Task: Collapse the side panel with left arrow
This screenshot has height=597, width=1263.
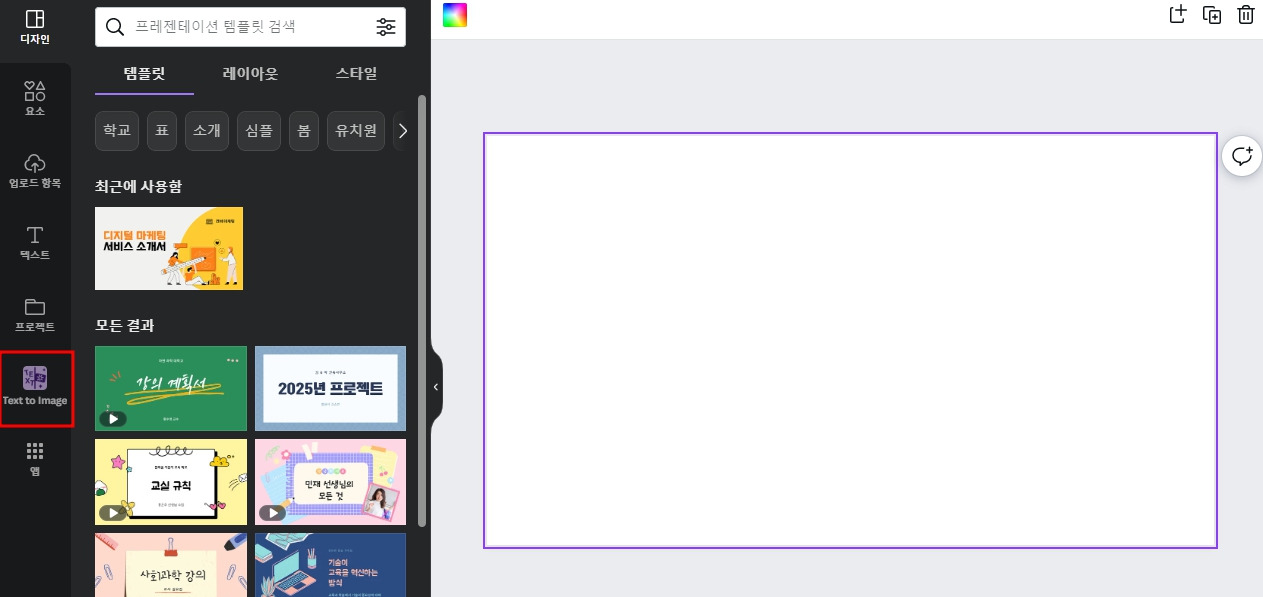Action: (435, 387)
